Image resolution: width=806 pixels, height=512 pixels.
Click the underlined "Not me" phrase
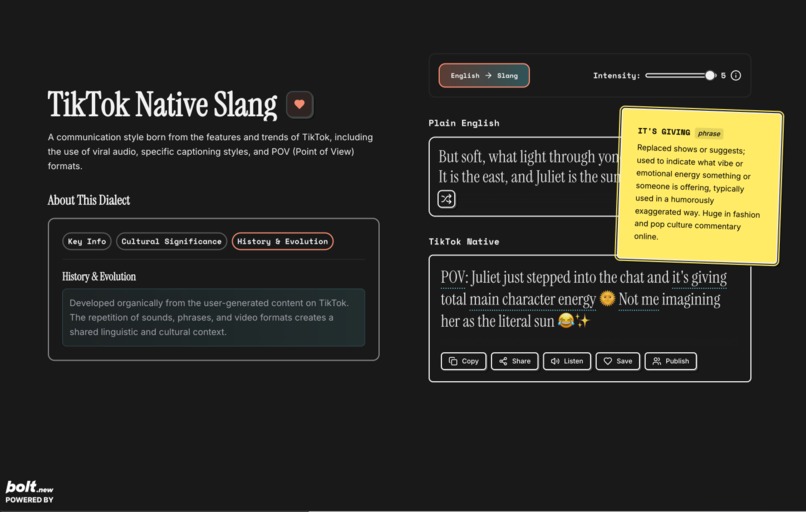pos(638,300)
